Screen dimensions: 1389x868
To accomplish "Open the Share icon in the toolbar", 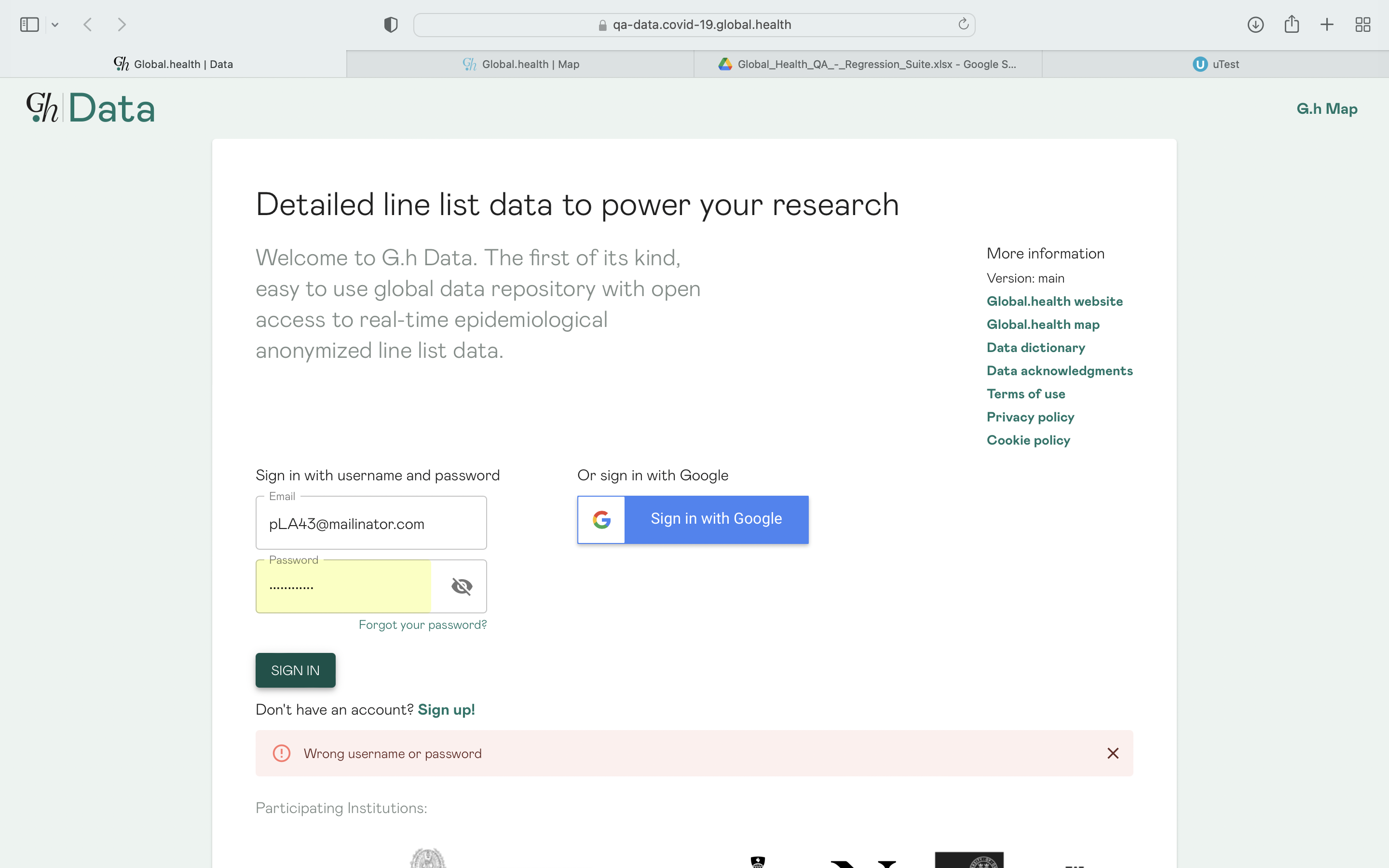I will (x=1292, y=24).
